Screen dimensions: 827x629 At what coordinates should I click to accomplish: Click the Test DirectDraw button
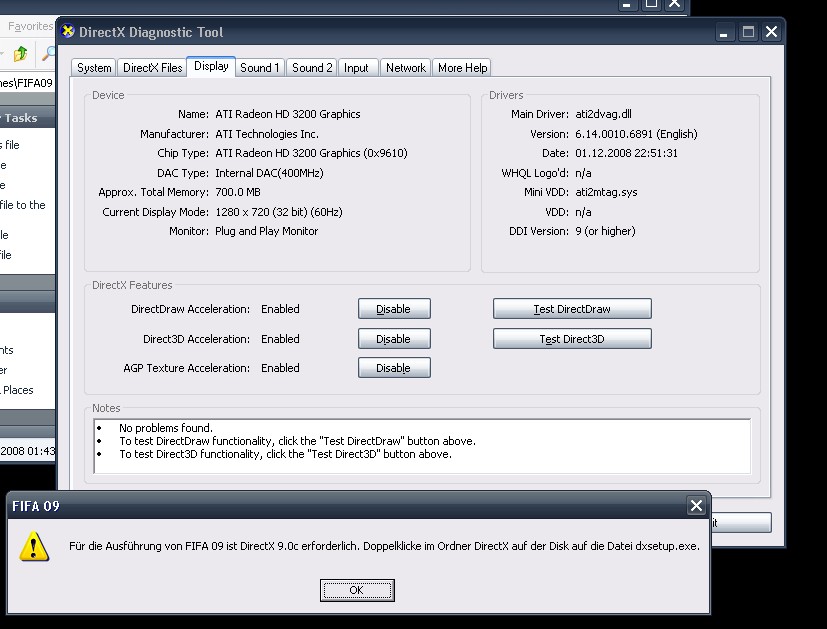tap(572, 309)
